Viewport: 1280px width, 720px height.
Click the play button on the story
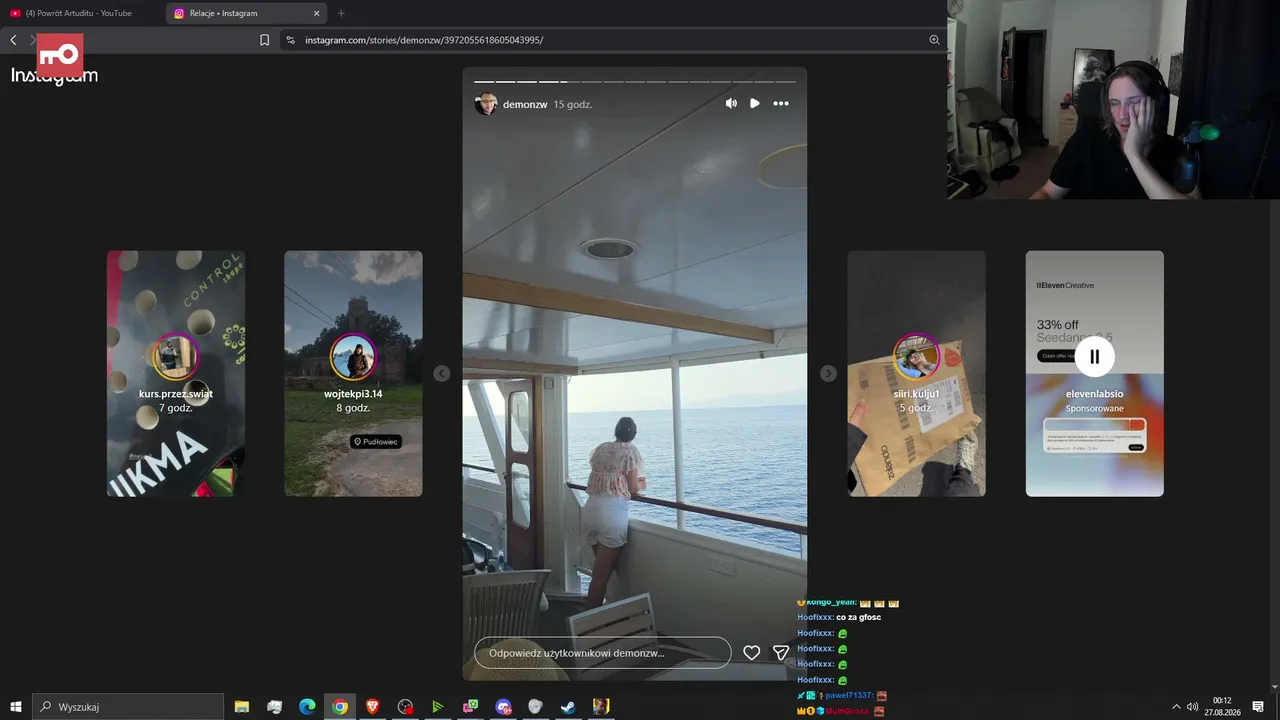(x=755, y=104)
